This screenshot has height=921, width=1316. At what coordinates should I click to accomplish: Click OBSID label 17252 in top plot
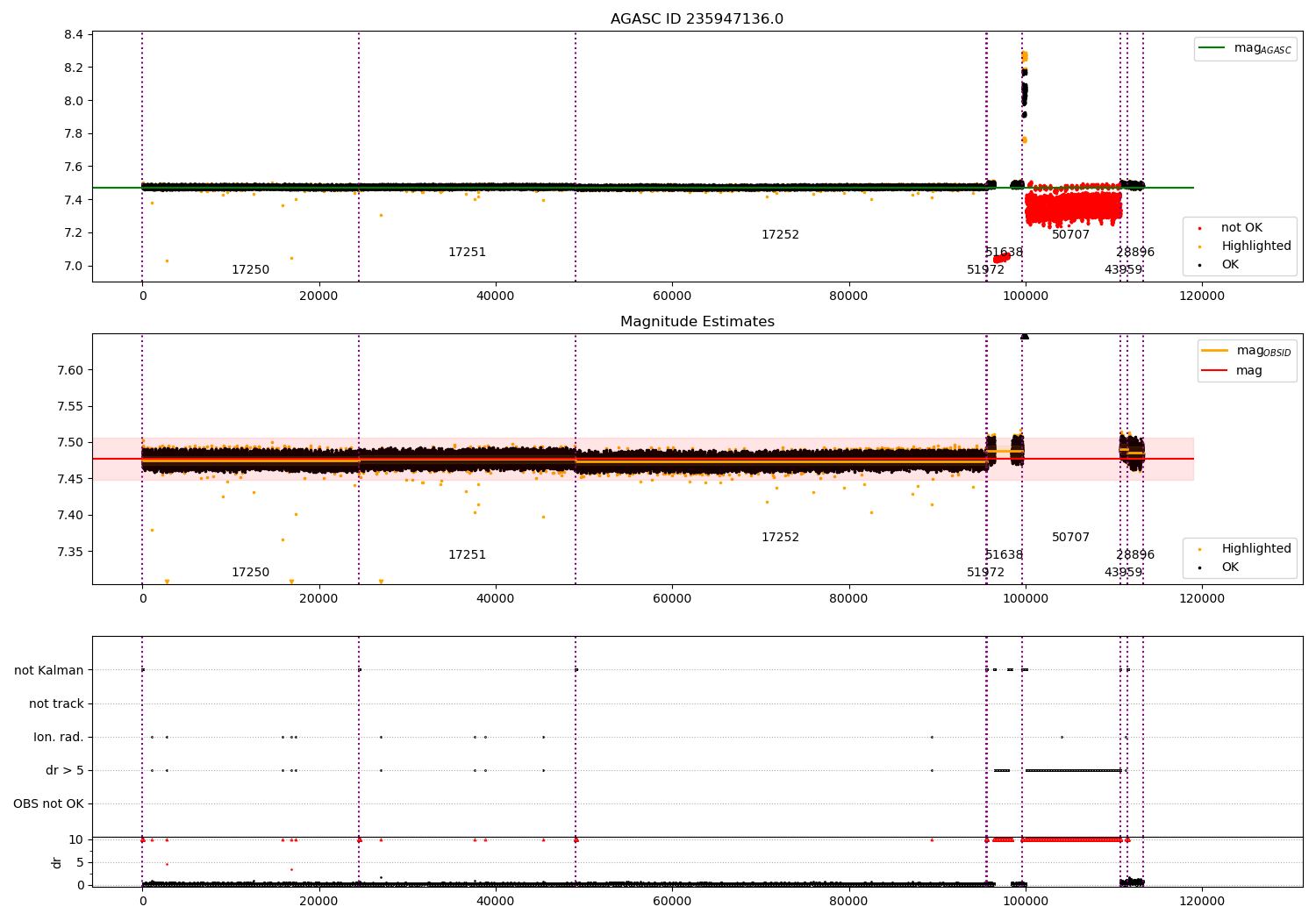point(780,235)
